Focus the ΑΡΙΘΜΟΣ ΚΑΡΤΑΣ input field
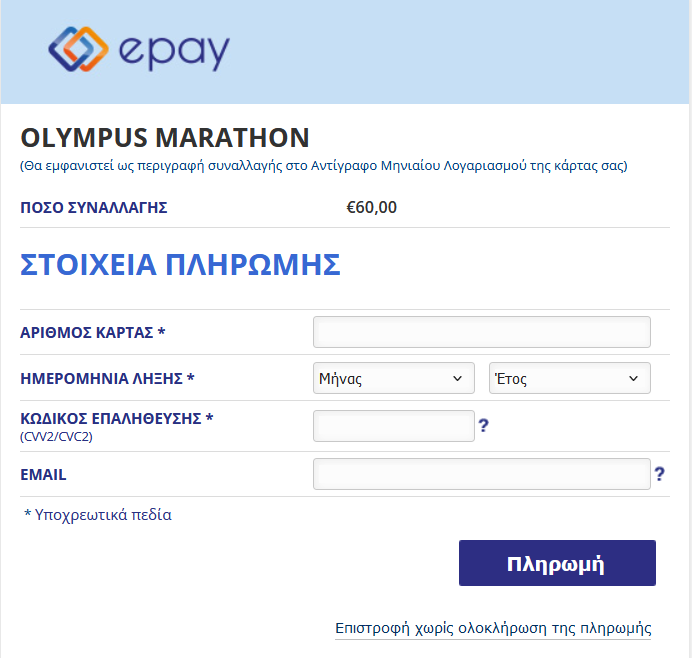The width and height of the screenshot is (692, 658). (482, 332)
